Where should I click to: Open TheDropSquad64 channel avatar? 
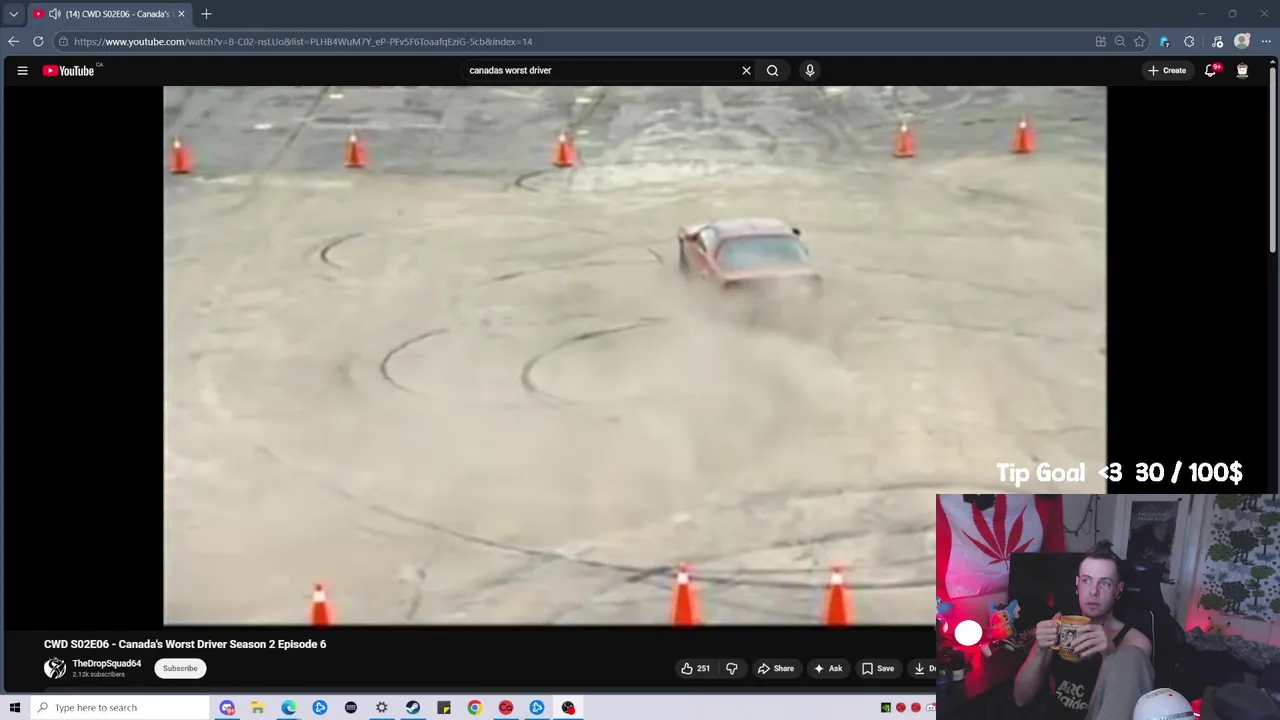[x=55, y=668]
